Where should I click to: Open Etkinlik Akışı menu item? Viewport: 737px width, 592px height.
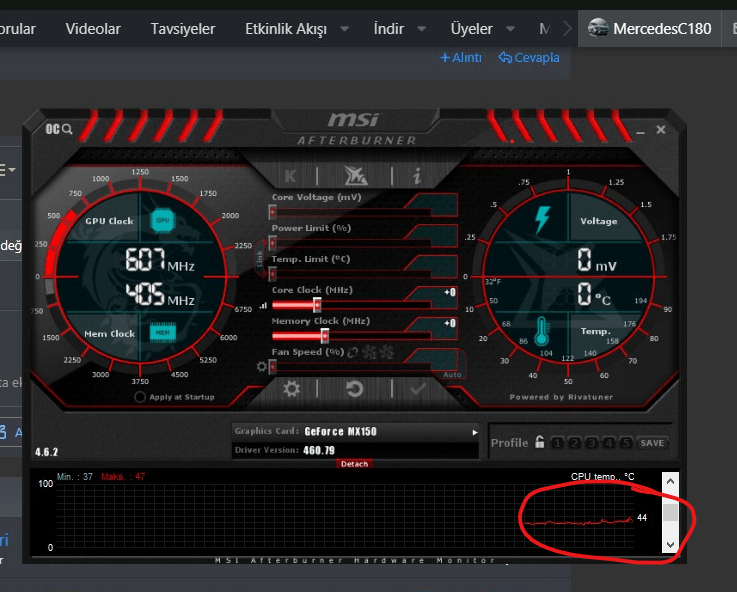(286, 29)
